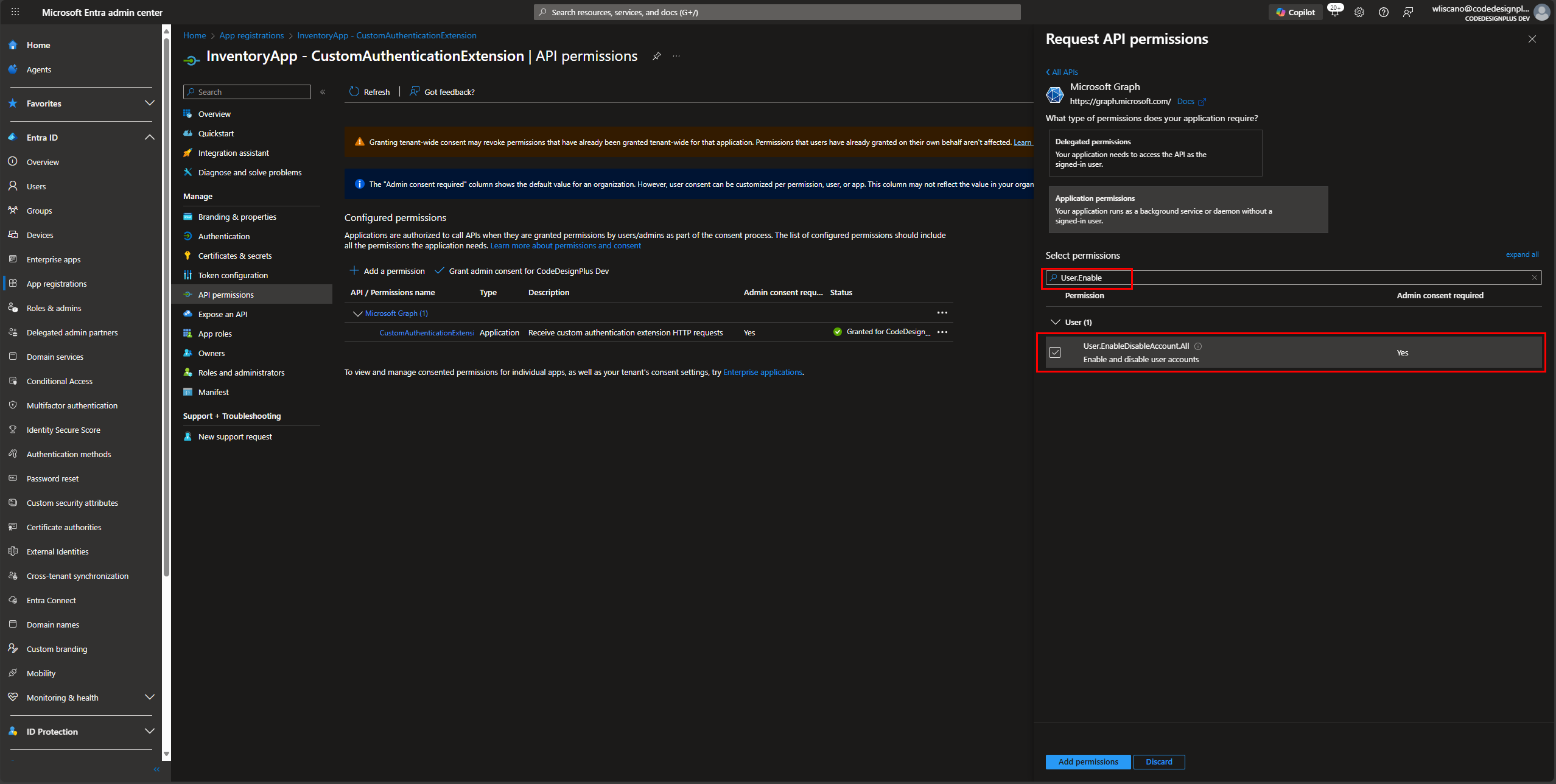Open the more options ellipsis beside title
The image size is (1556, 784).
pyautogui.click(x=676, y=56)
